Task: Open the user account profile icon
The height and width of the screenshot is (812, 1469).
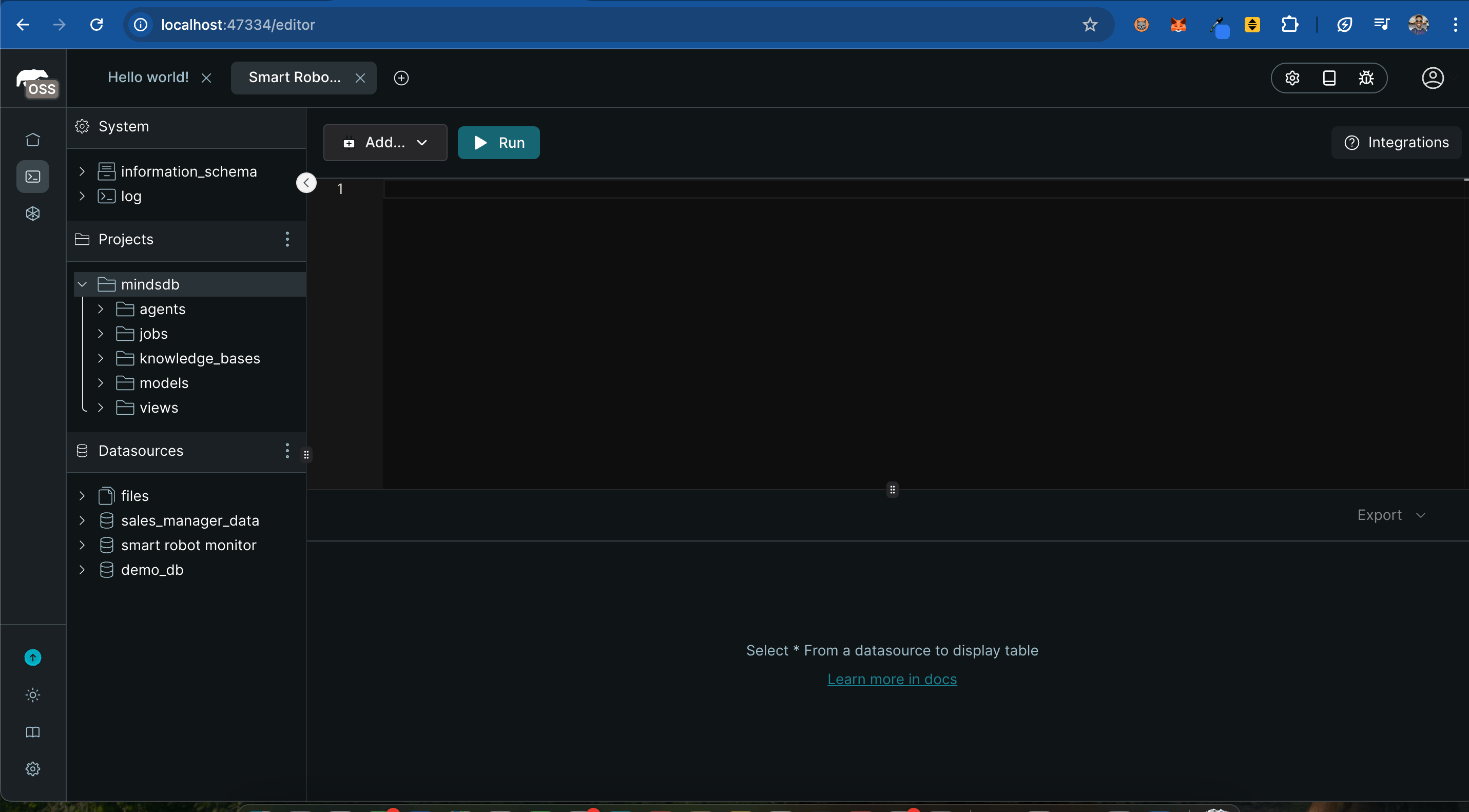Action: [x=1432, y=78]
